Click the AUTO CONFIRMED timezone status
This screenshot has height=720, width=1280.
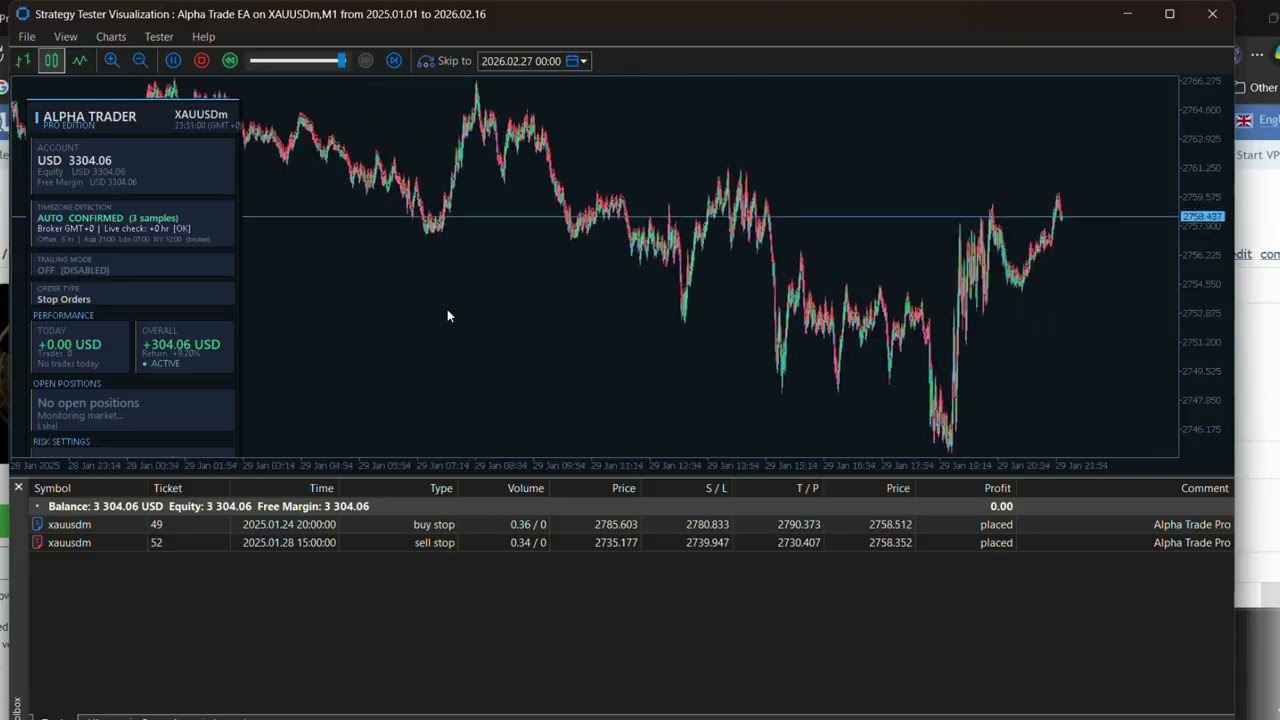107,218
